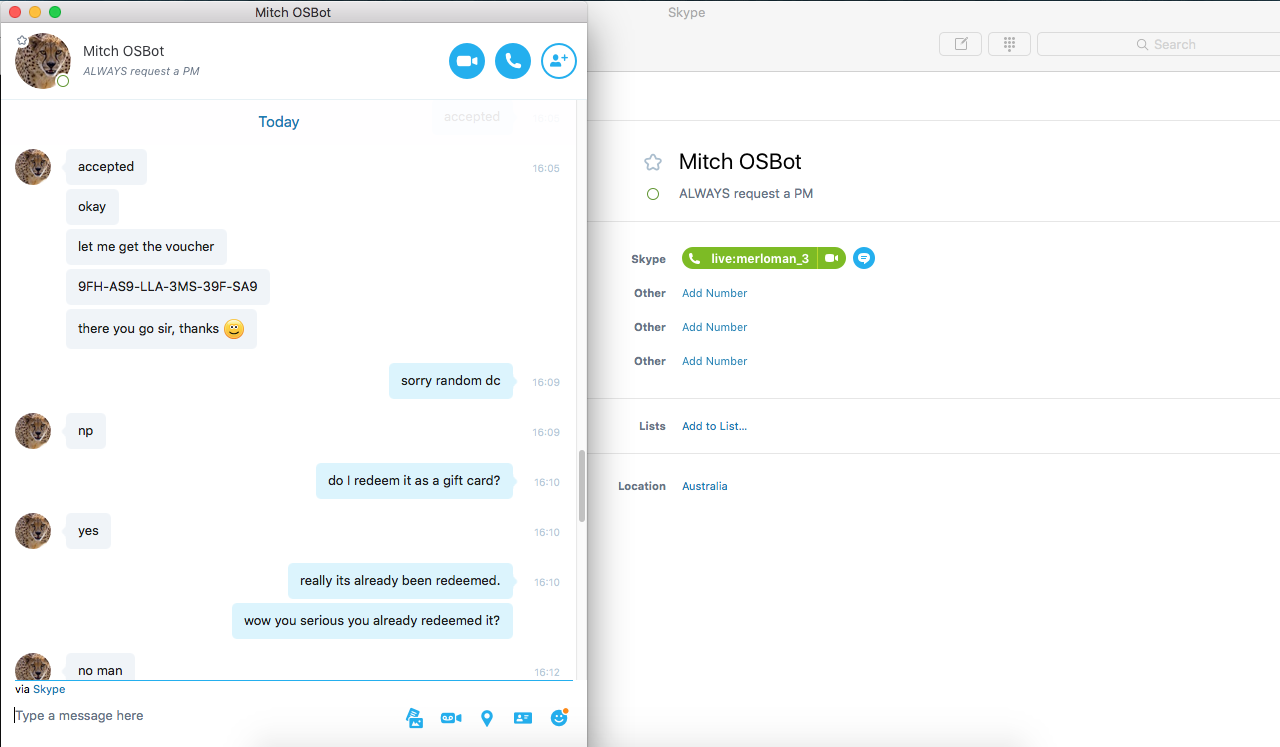Click 'wow you serious you already redeemed it?' message
1280x747 pixels.
[372, 621]
